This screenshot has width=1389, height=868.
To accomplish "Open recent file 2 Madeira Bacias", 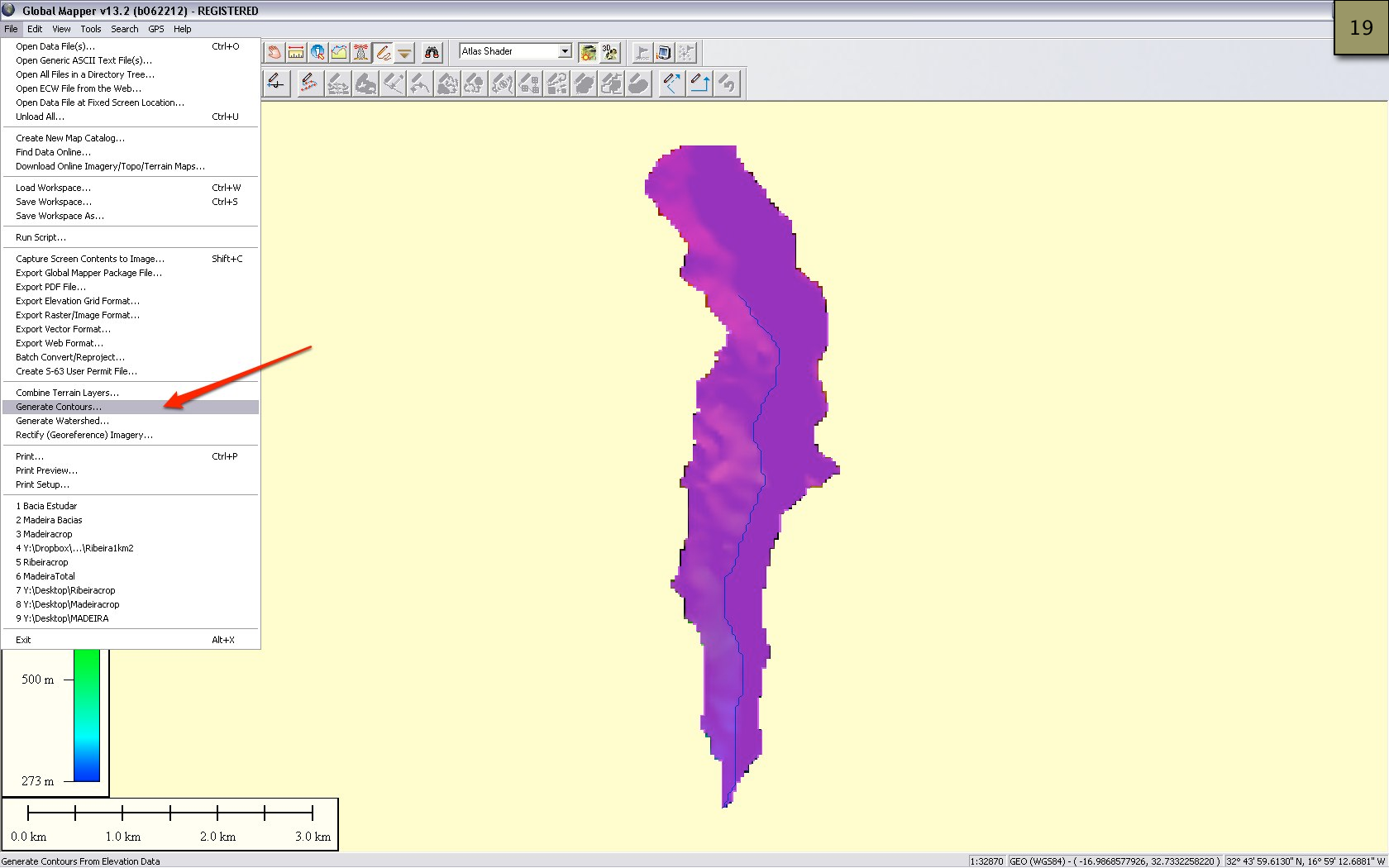I will pos(49,520).
